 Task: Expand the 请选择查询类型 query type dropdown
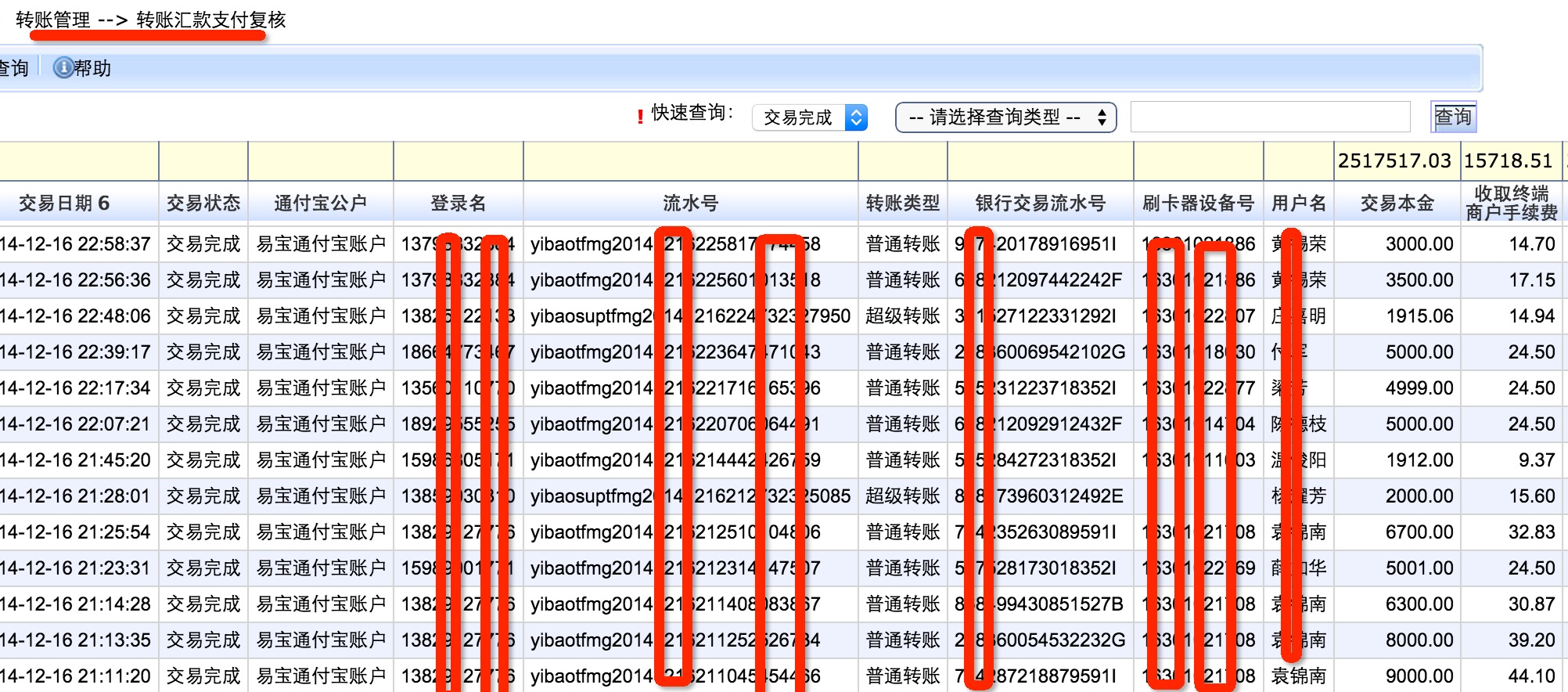pos(1005,117)
